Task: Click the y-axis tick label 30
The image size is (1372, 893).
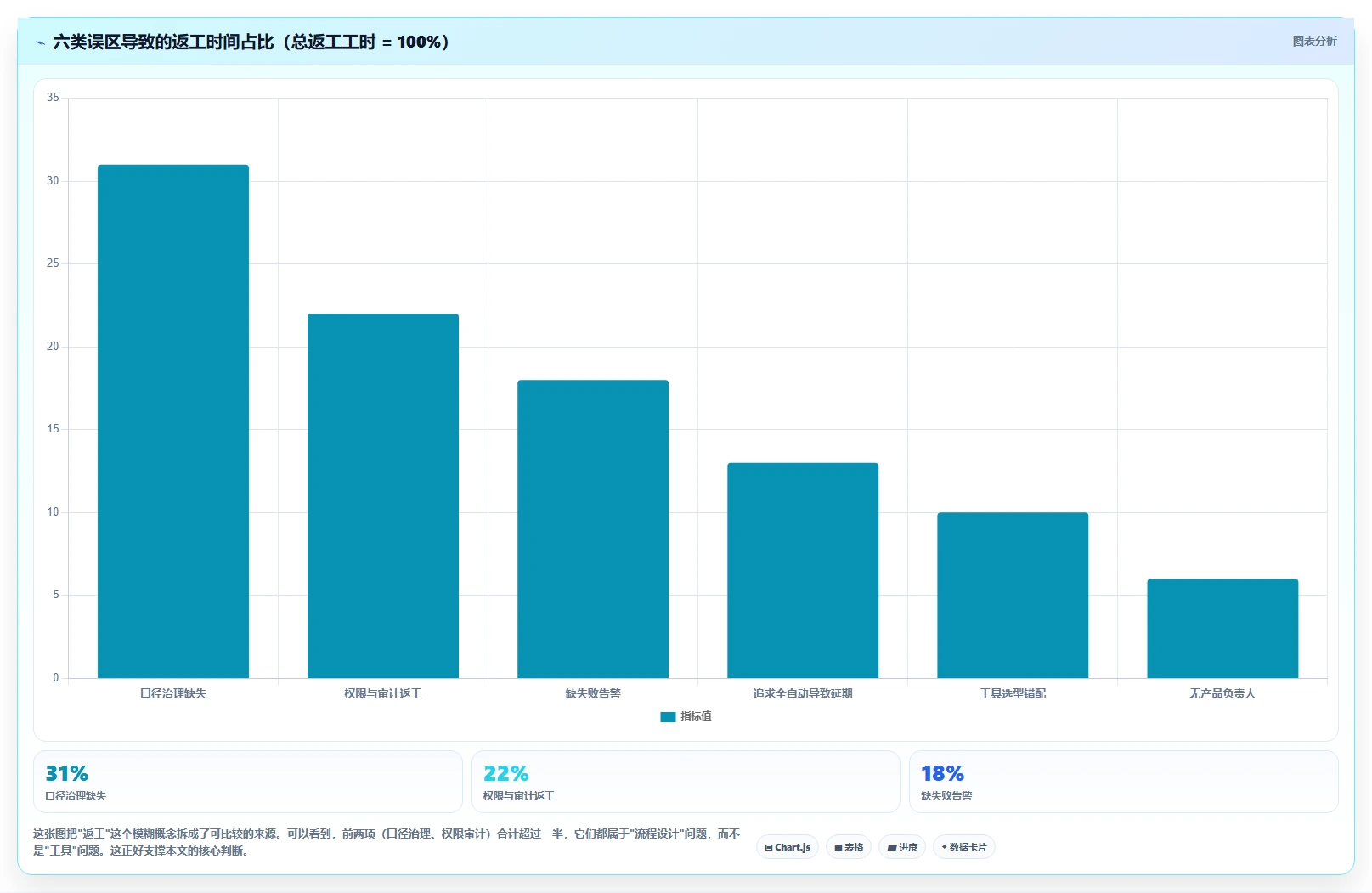Action: tap(53, 181)
